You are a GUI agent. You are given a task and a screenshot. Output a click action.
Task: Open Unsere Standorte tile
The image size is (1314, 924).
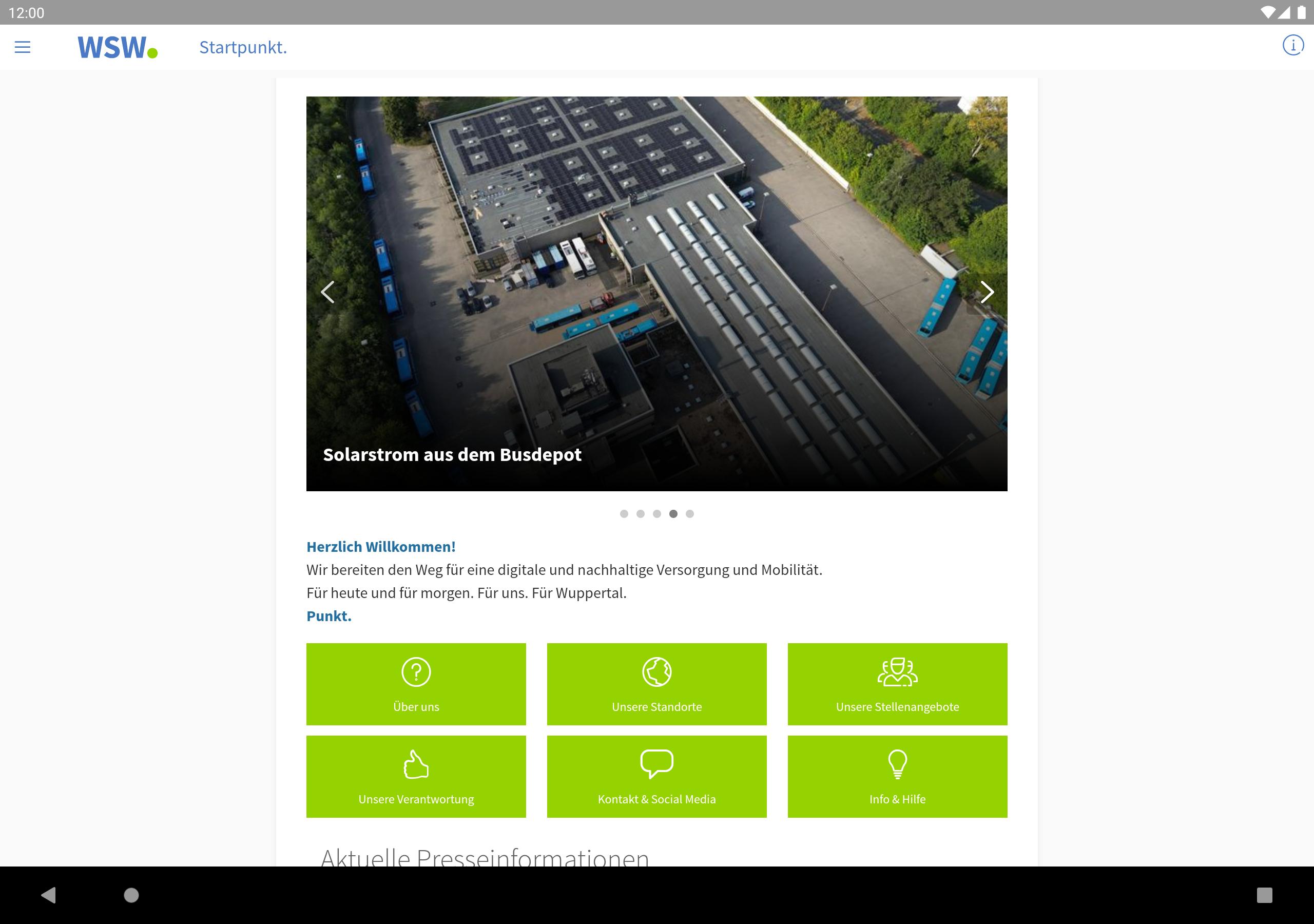[x=656, y=684]
